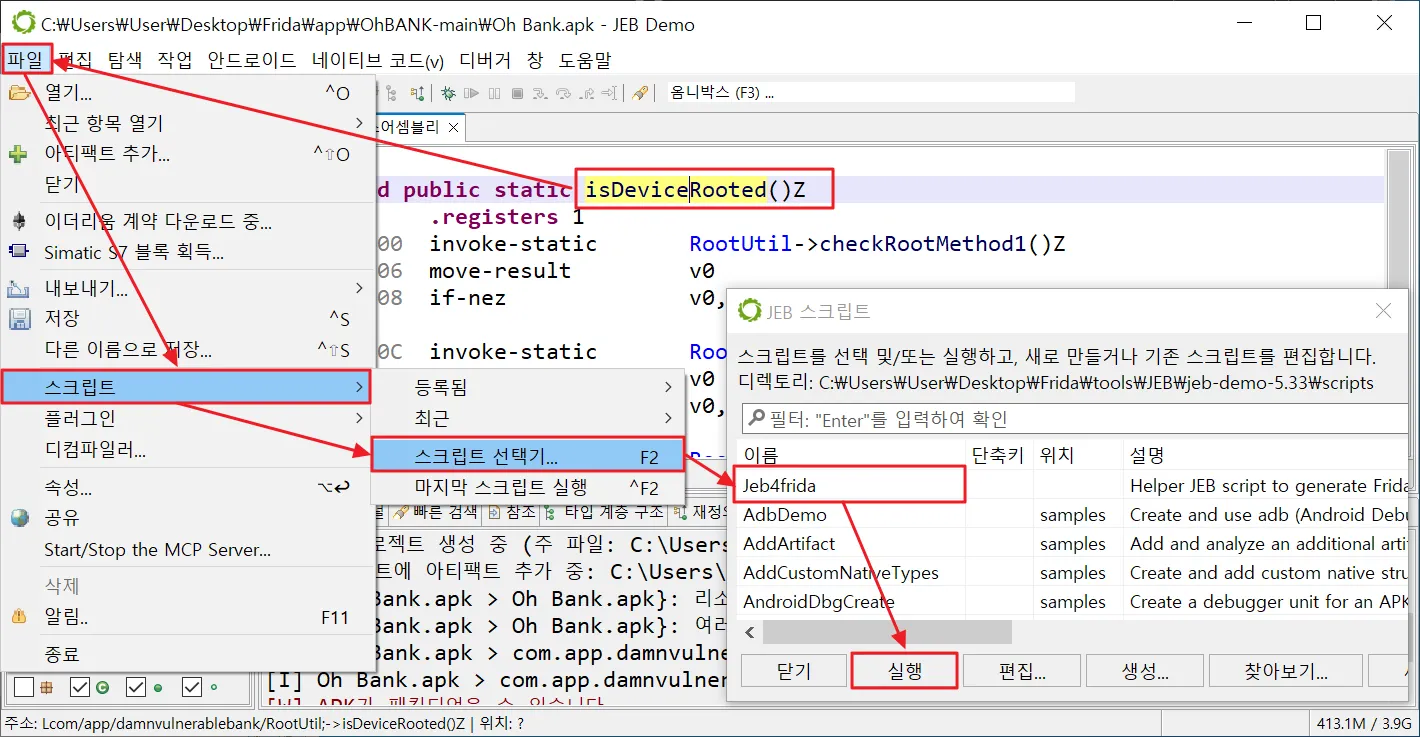Open the 스크립트 submenu
Viewport: 1420px width, 737px height.
pos(187,386)
